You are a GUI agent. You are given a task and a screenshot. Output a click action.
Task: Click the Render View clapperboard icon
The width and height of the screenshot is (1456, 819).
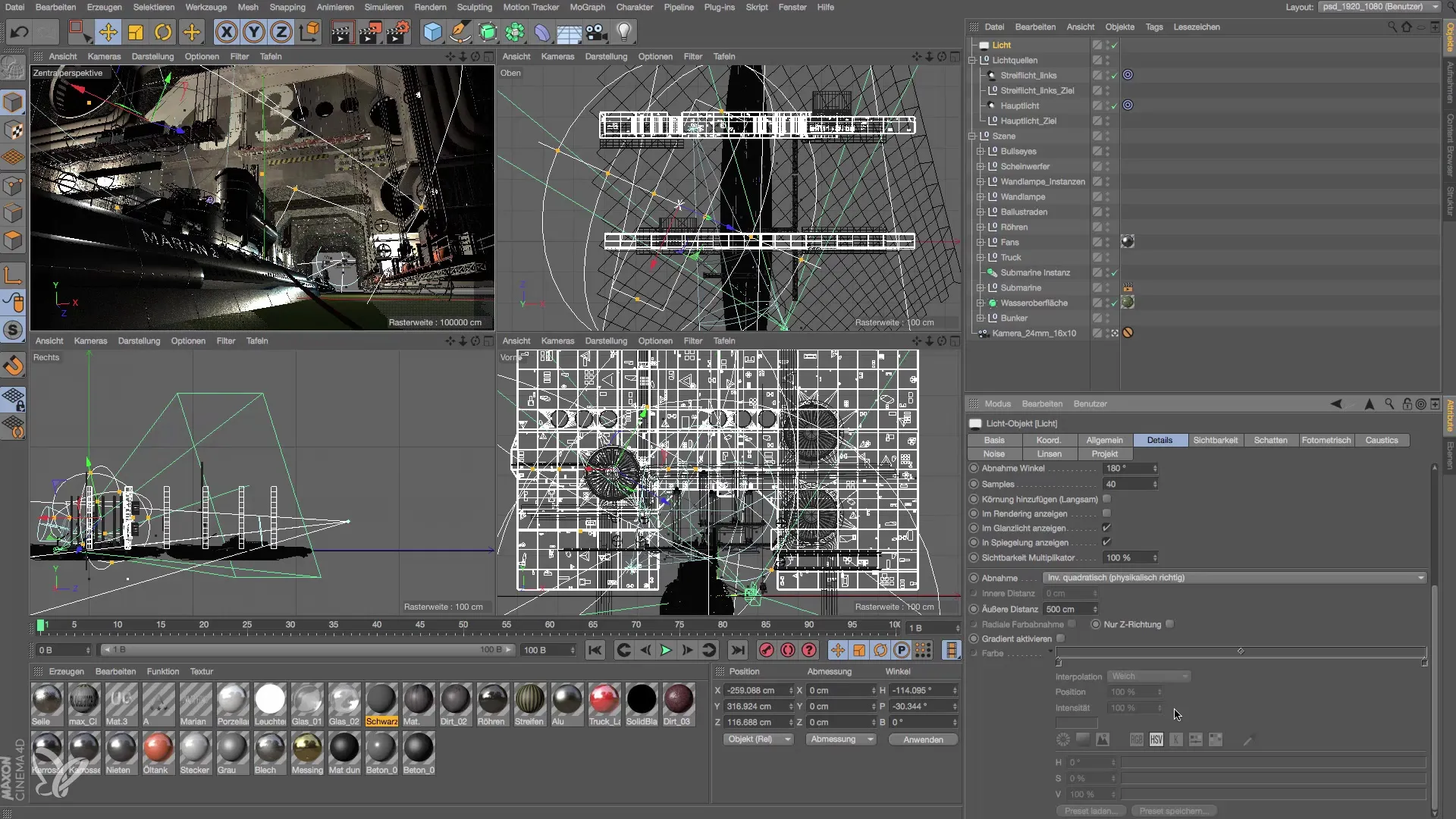[x=342, y=32]
